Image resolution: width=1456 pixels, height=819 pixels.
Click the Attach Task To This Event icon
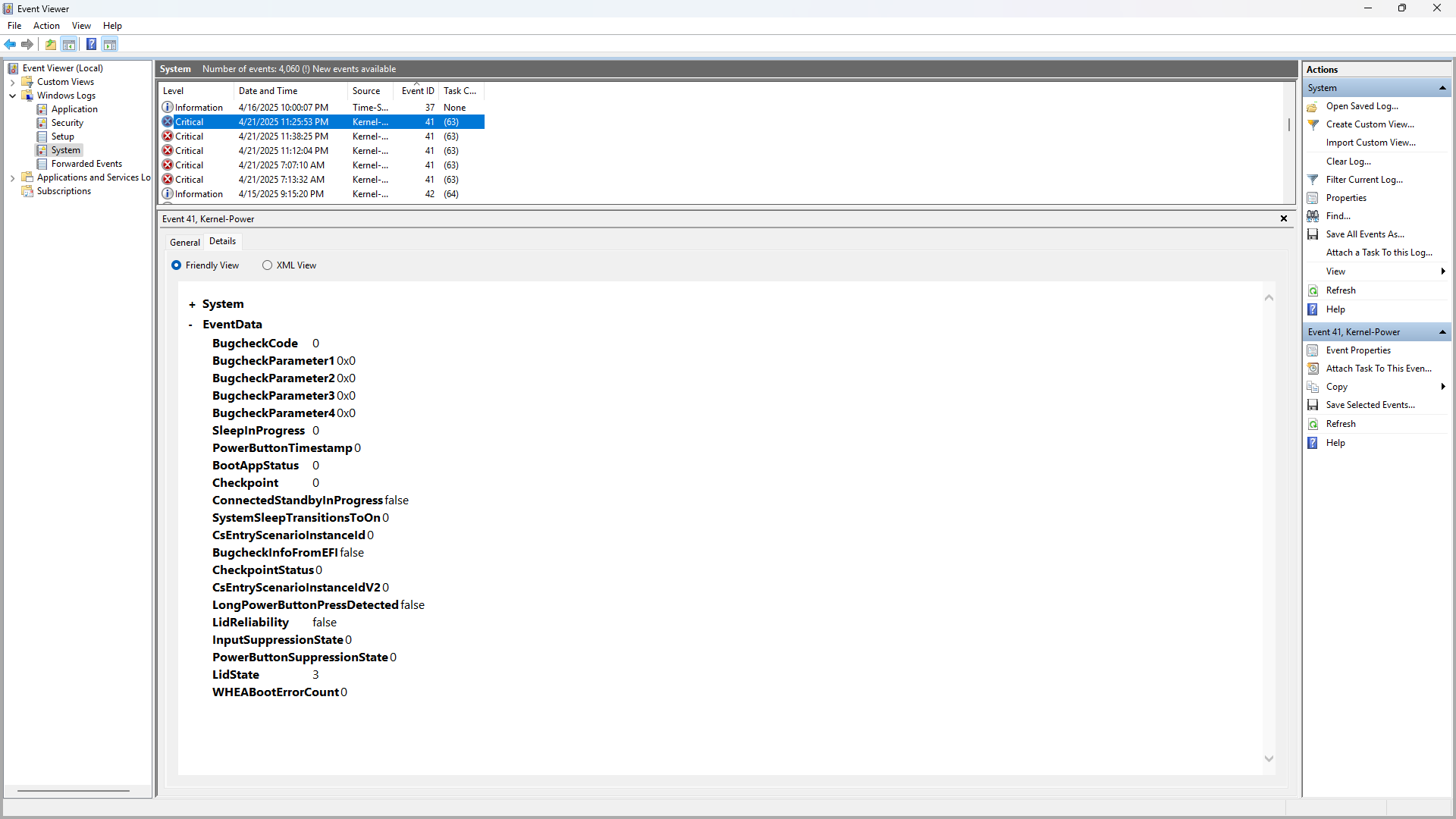tap(1313, 369)
